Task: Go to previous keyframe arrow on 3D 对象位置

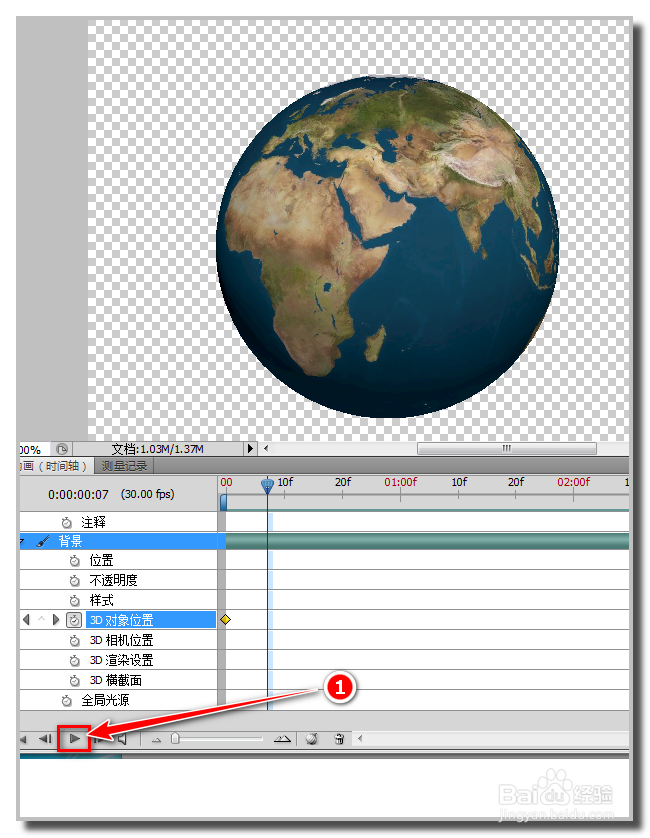Action: 26,620
